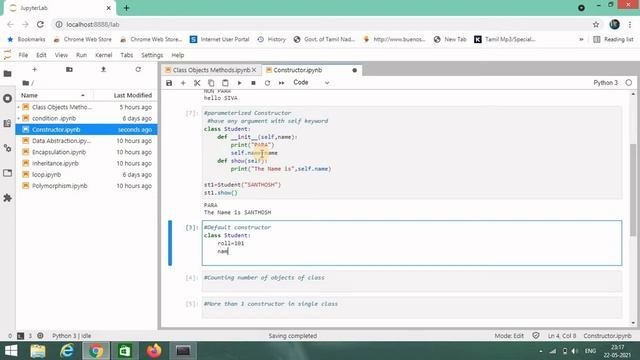Click the kernel status circle indicator

(x=629, y=82)
